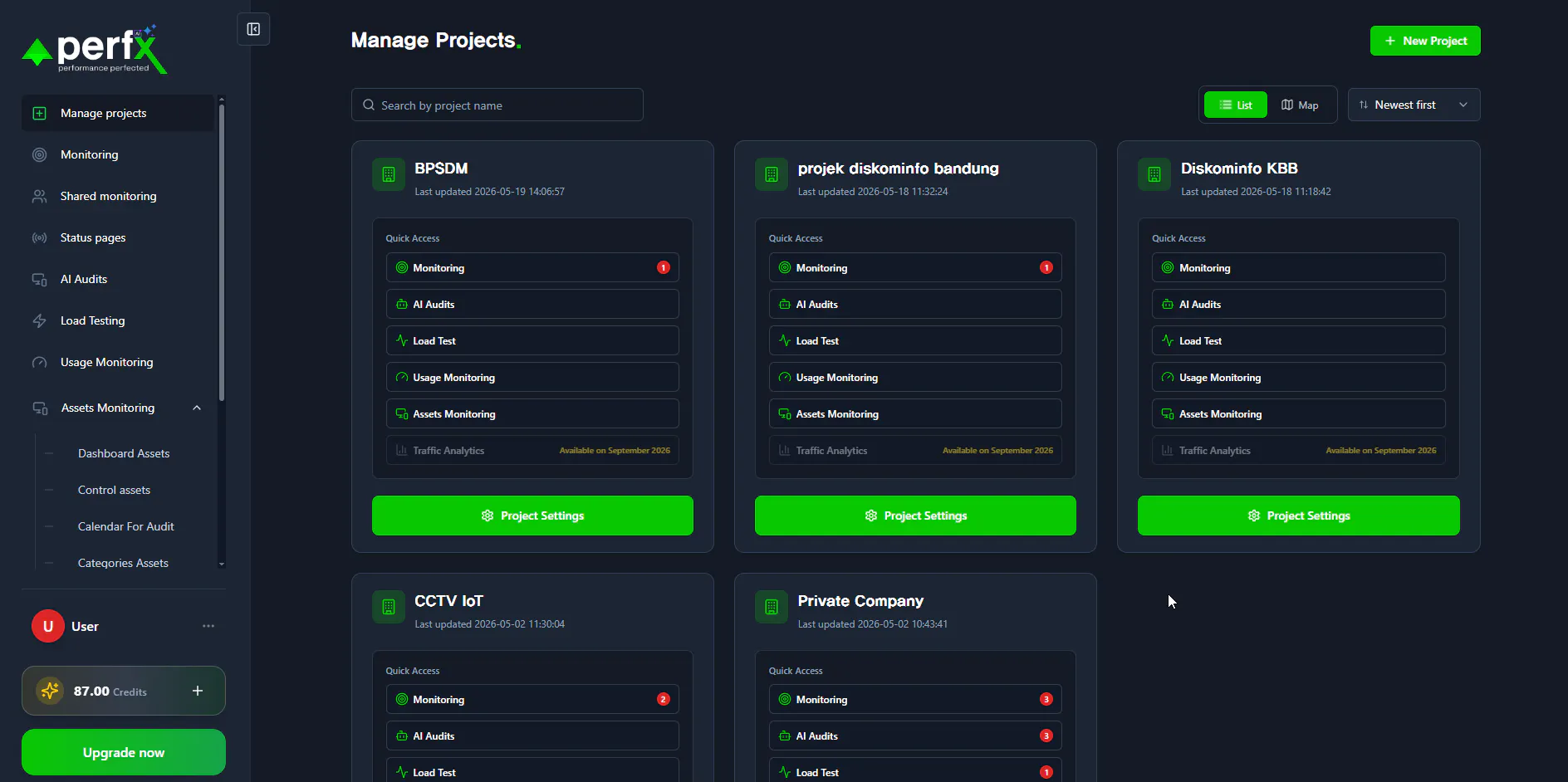Click the sidebar menu scrollbar
The image size is (1568, 782).
click(x=221, y=252)
